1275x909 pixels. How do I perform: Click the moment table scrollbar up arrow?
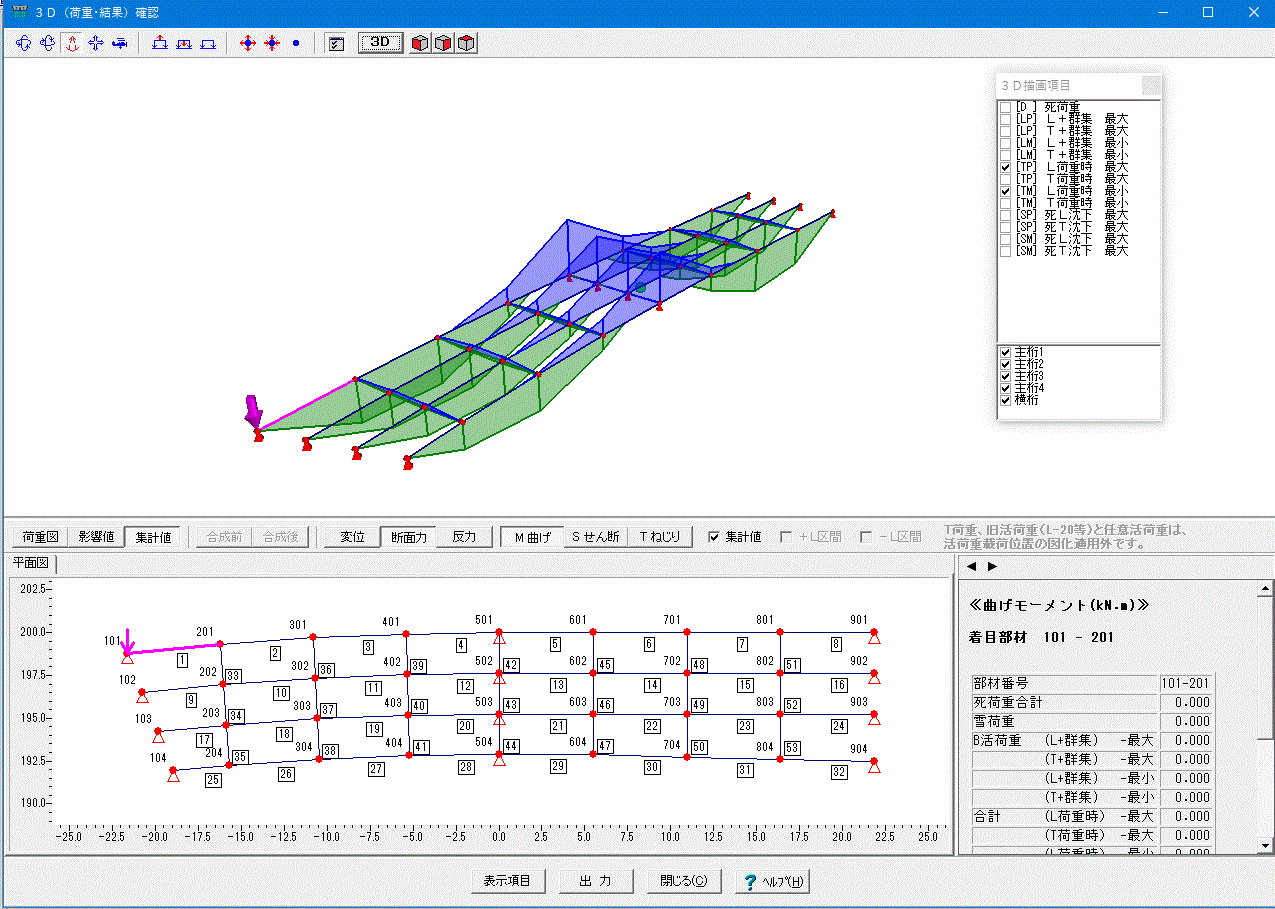1265,586
